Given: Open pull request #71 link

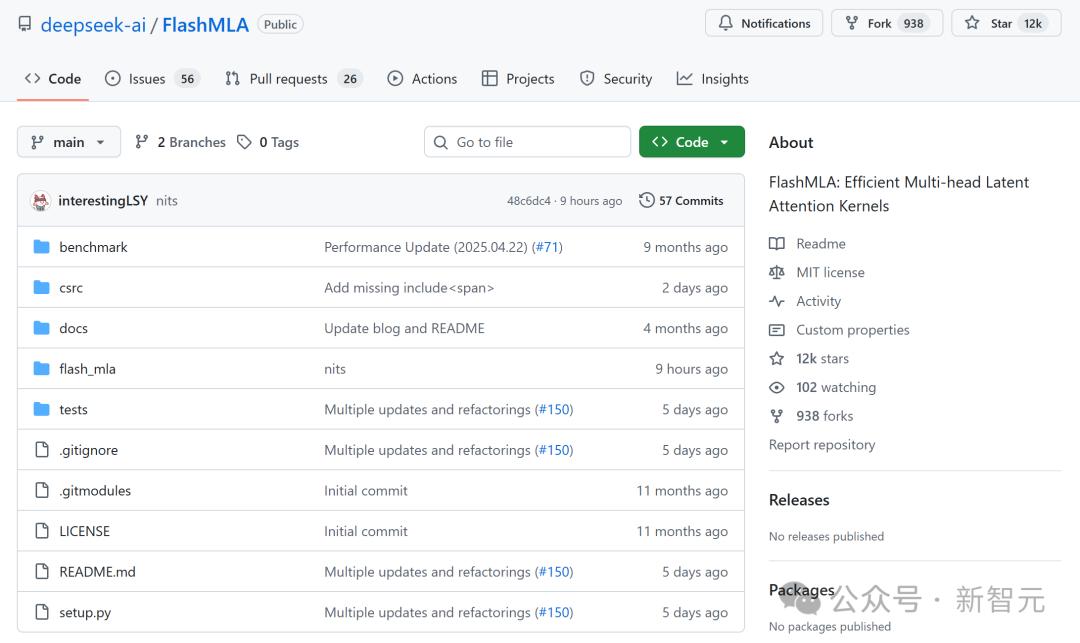Looking at the screenshot, I should click(547, 247).
